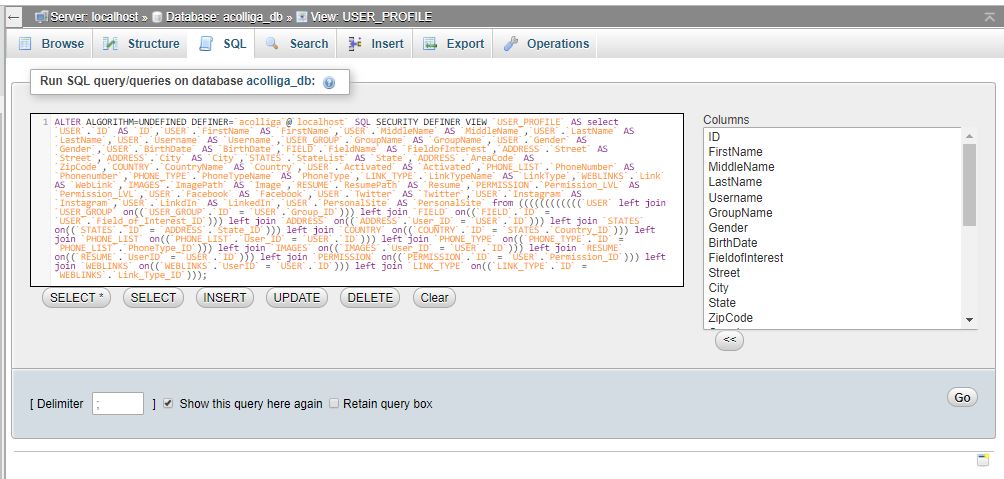The width and height of the screenshot is (1004, 479).
Task: Click the Operations wrench icon
Action: pyautogui.click(x=510, y=44)
